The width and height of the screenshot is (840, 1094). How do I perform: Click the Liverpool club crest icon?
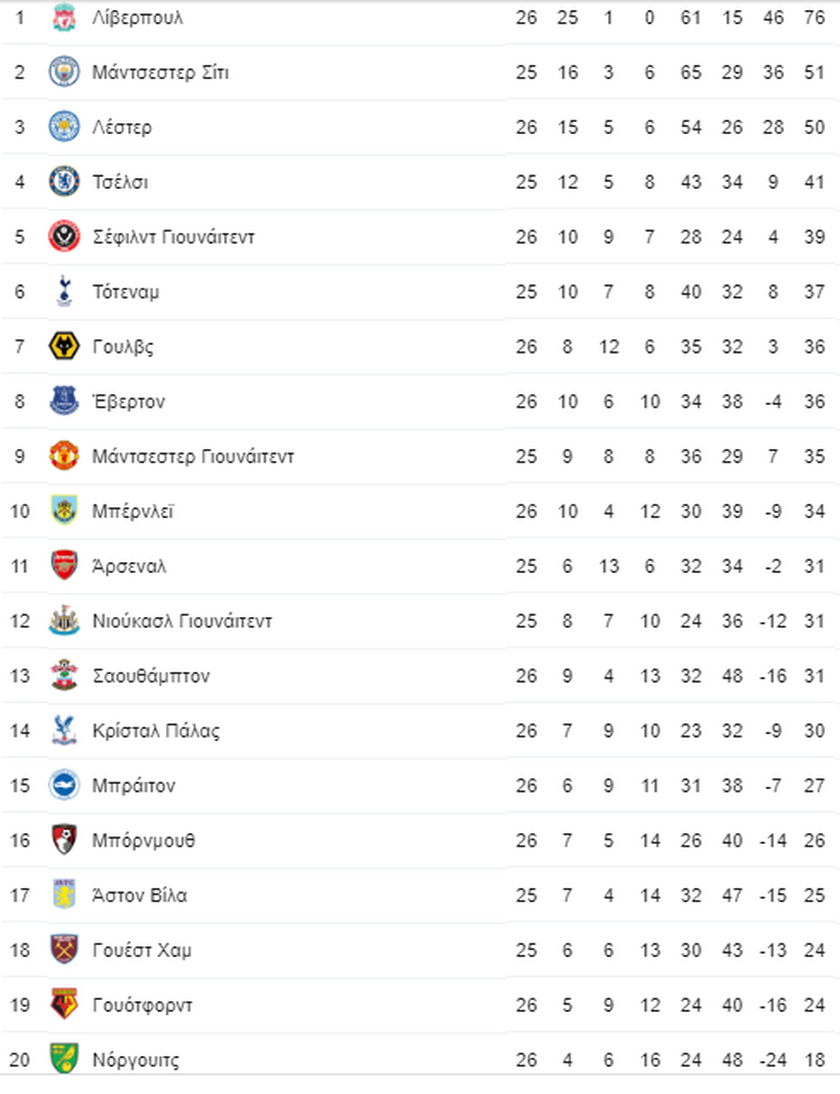pos(64,17)
